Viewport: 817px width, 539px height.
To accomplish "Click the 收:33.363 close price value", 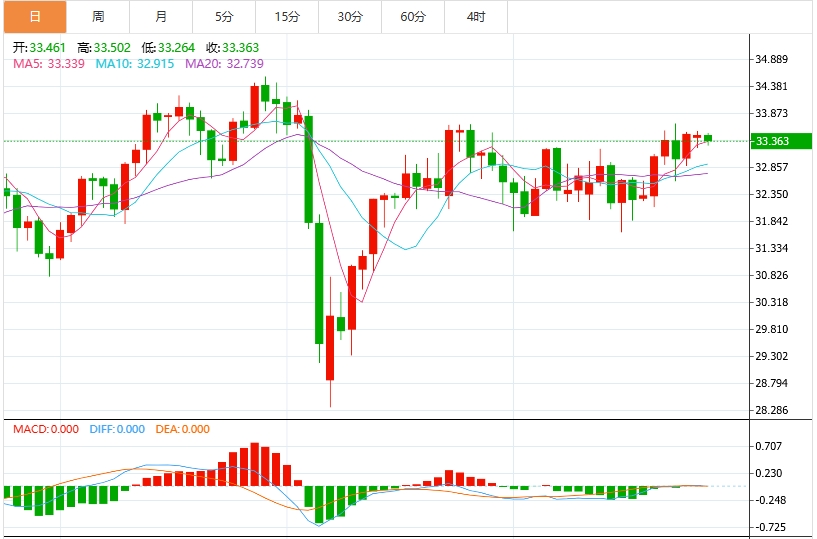I will (x=232, y=48).
